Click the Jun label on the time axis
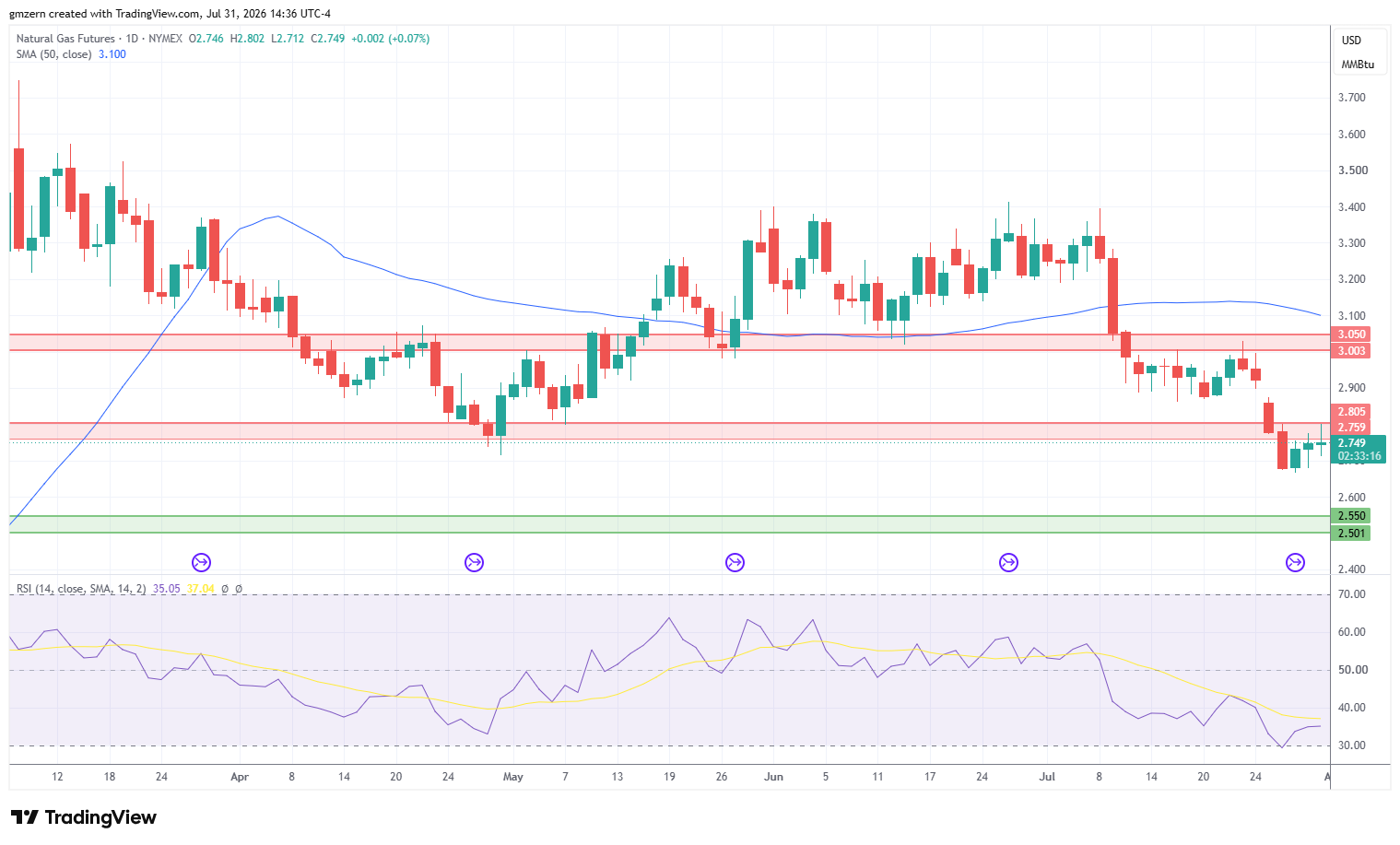1400x845 pixels. 773,777
